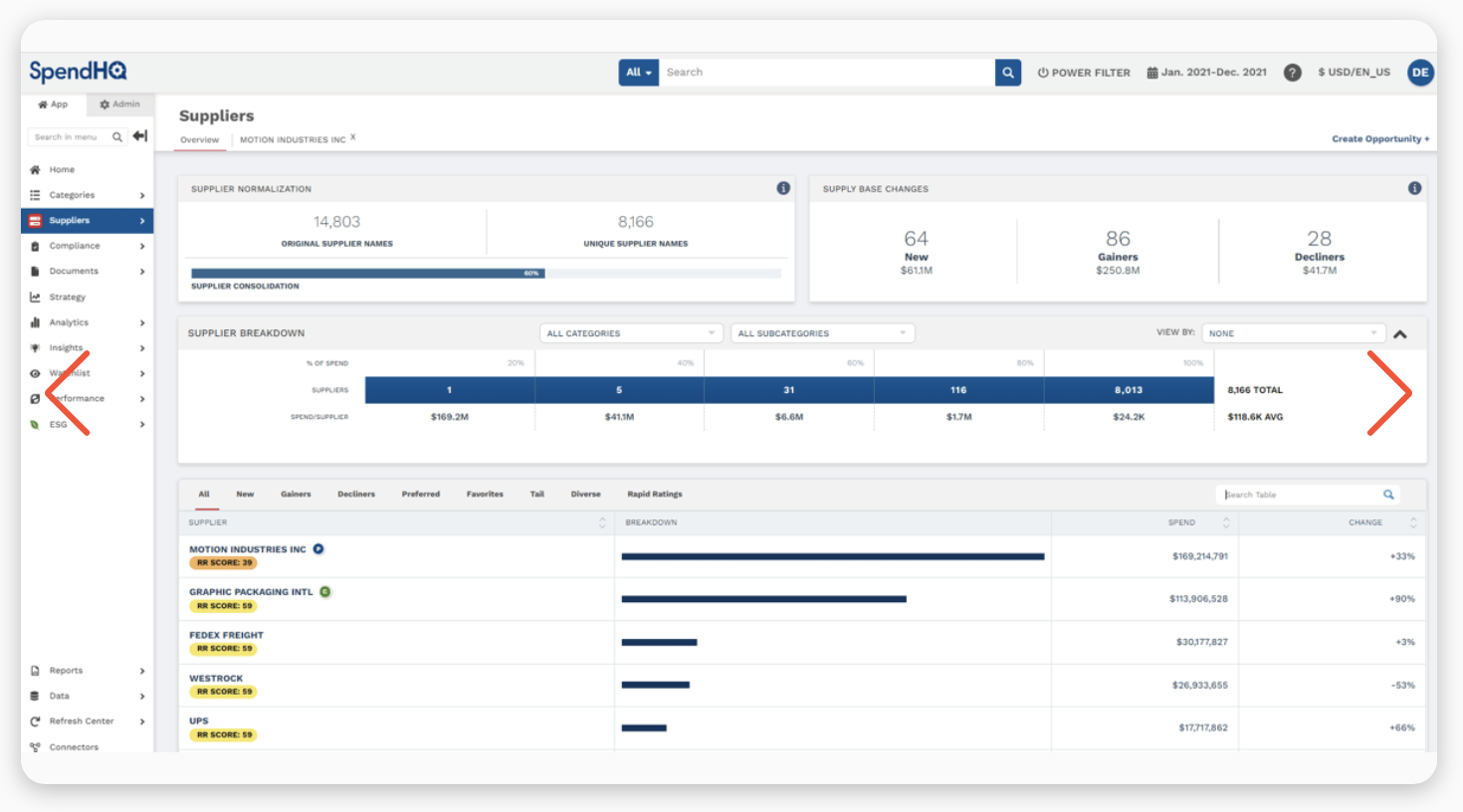
Task: Click the Categories list icon
Action: click(x=35, y=195)
